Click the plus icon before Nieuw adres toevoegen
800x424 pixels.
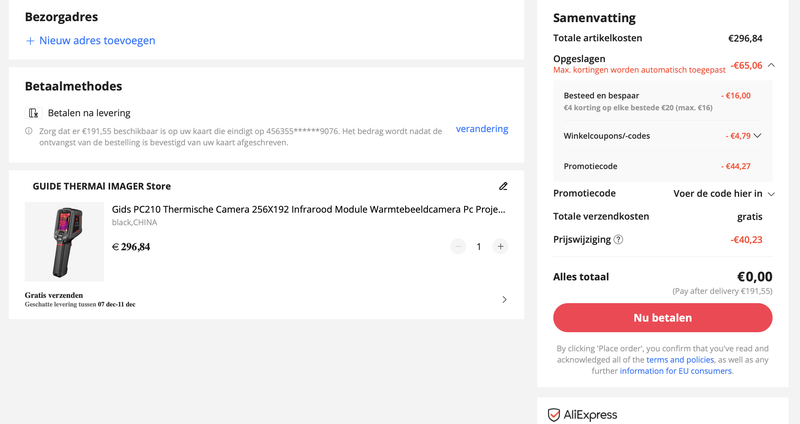coord(30,41)
